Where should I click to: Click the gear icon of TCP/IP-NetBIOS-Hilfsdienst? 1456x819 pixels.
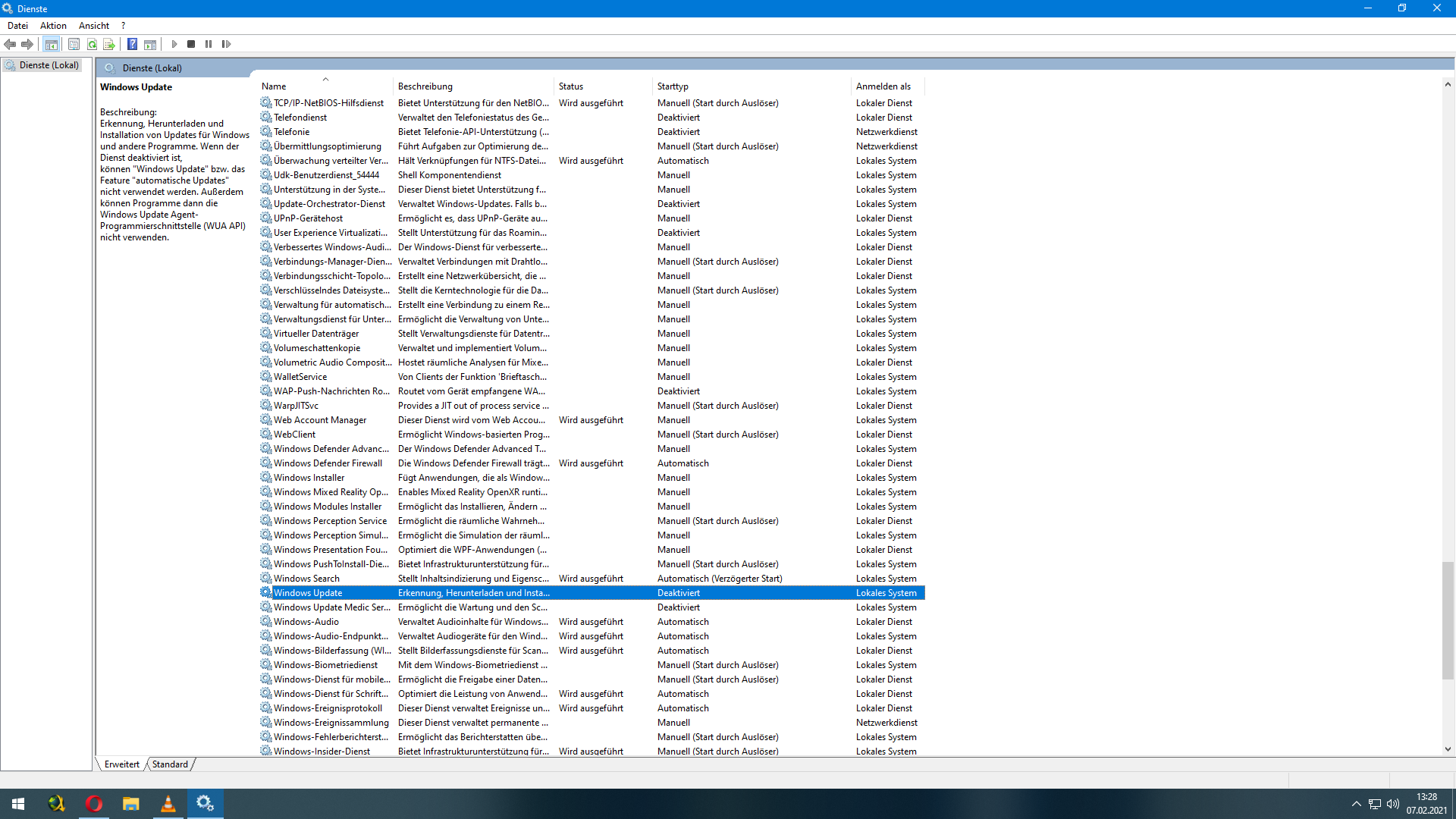pos(265,102)
